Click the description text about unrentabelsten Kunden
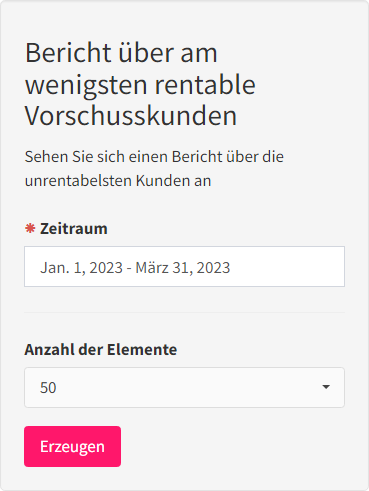The width and height of the screenshot is (369, 491). (154, 169)
